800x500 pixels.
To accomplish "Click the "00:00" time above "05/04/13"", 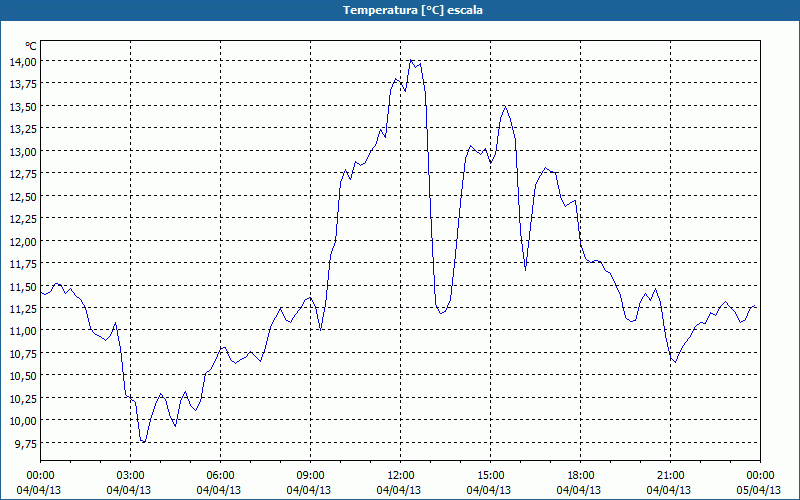I will tap(760, 476).
